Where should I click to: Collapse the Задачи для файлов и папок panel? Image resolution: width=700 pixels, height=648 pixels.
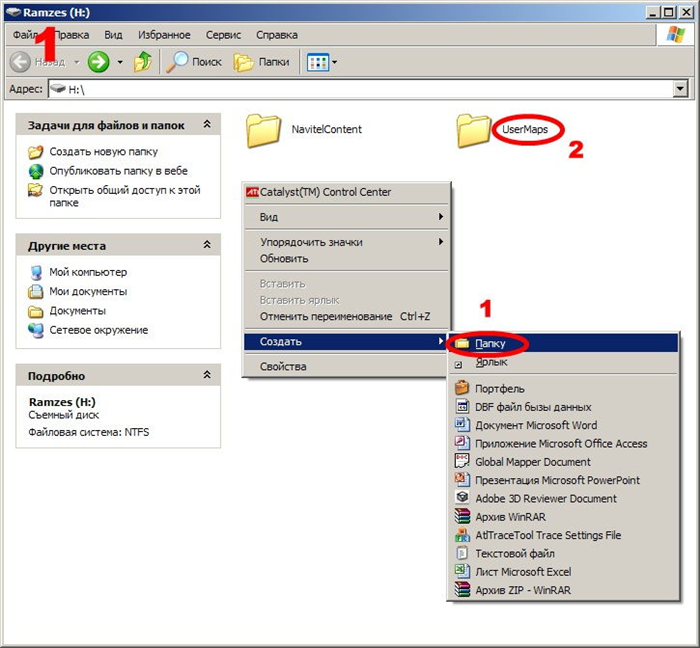(207, 124)
